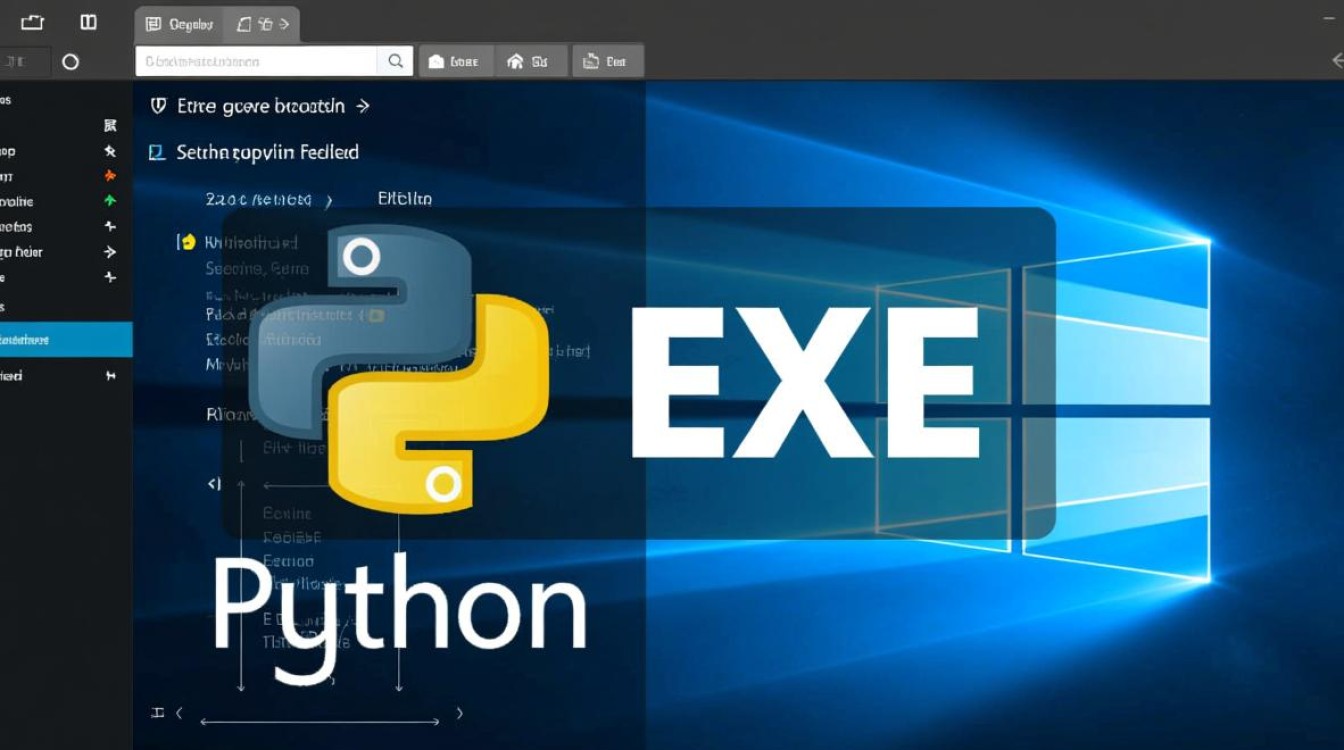Enable the flag icon next to Settha ropvlin Fedled
This screenshot has width=1344, height=750.
coord(155,152)
